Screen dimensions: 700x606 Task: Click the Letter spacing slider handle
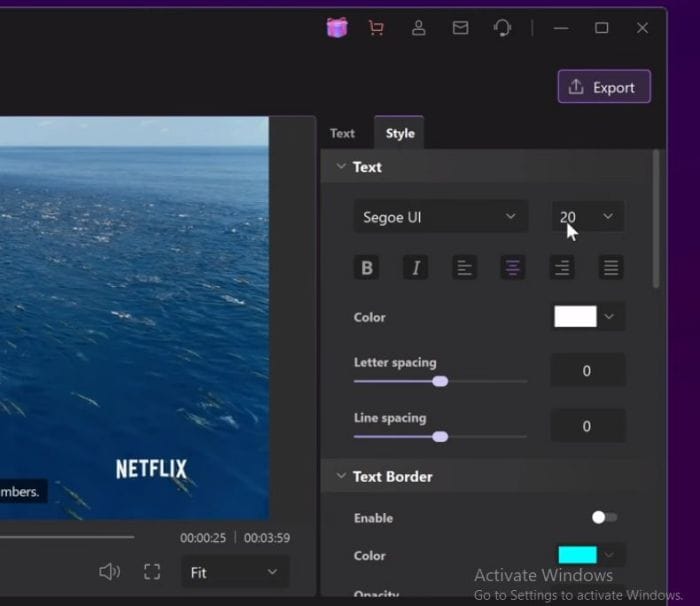point(440,381)
